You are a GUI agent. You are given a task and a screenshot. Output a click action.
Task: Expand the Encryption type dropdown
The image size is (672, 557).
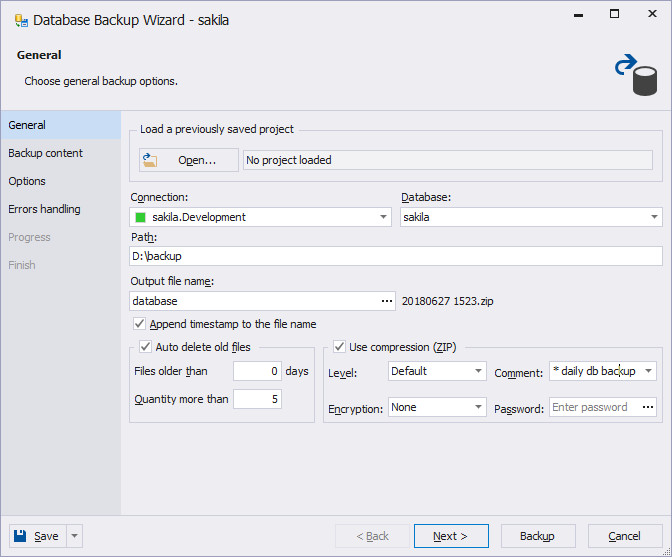click(x=478, y=407)
